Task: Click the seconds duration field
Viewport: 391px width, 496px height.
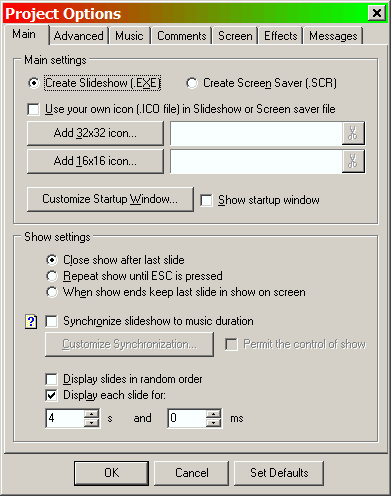Action: pyautogui.click(x=65, y=418)
